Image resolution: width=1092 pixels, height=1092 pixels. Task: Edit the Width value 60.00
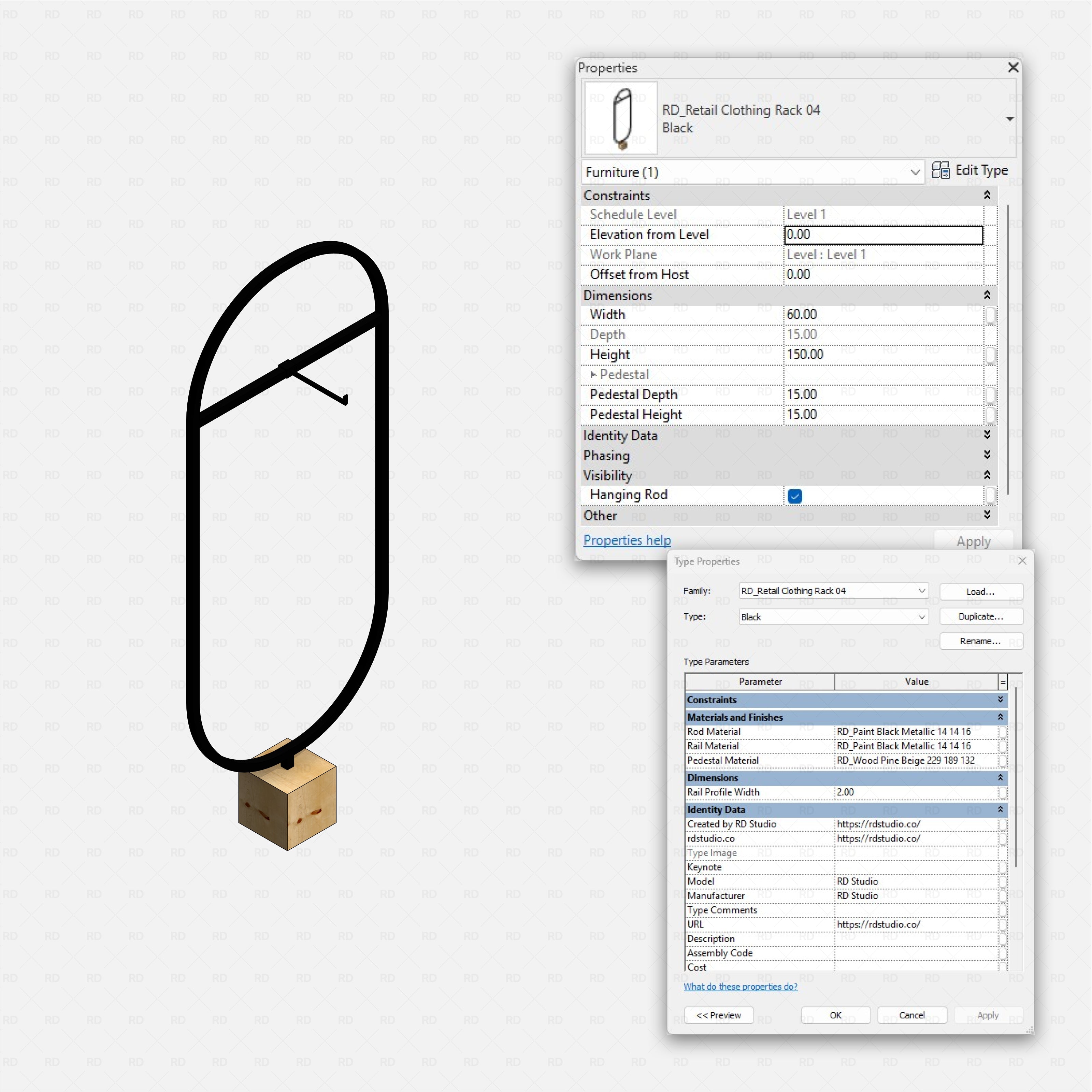click(x=884, y=315)
